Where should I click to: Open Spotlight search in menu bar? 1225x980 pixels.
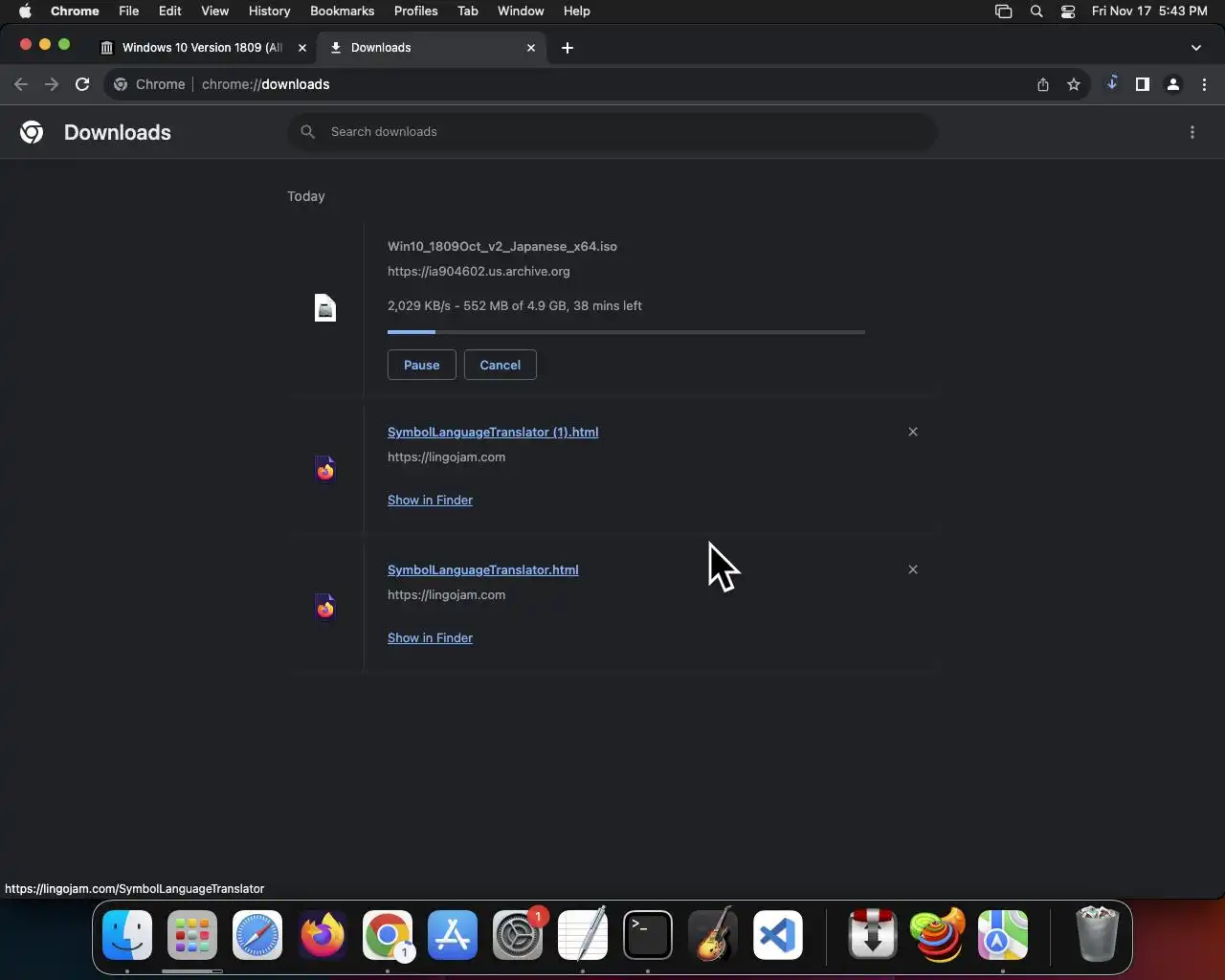1036,11
